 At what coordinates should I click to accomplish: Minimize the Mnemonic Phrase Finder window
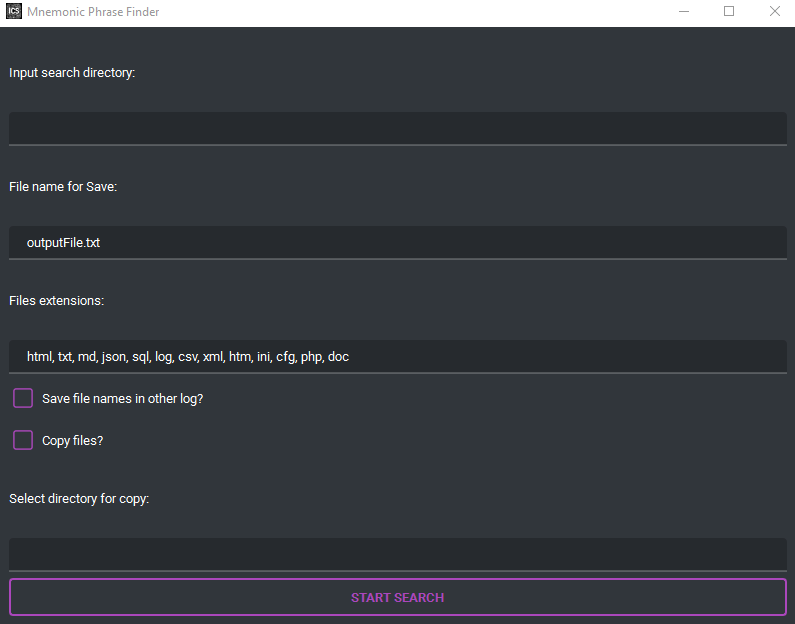pos(684,12)
